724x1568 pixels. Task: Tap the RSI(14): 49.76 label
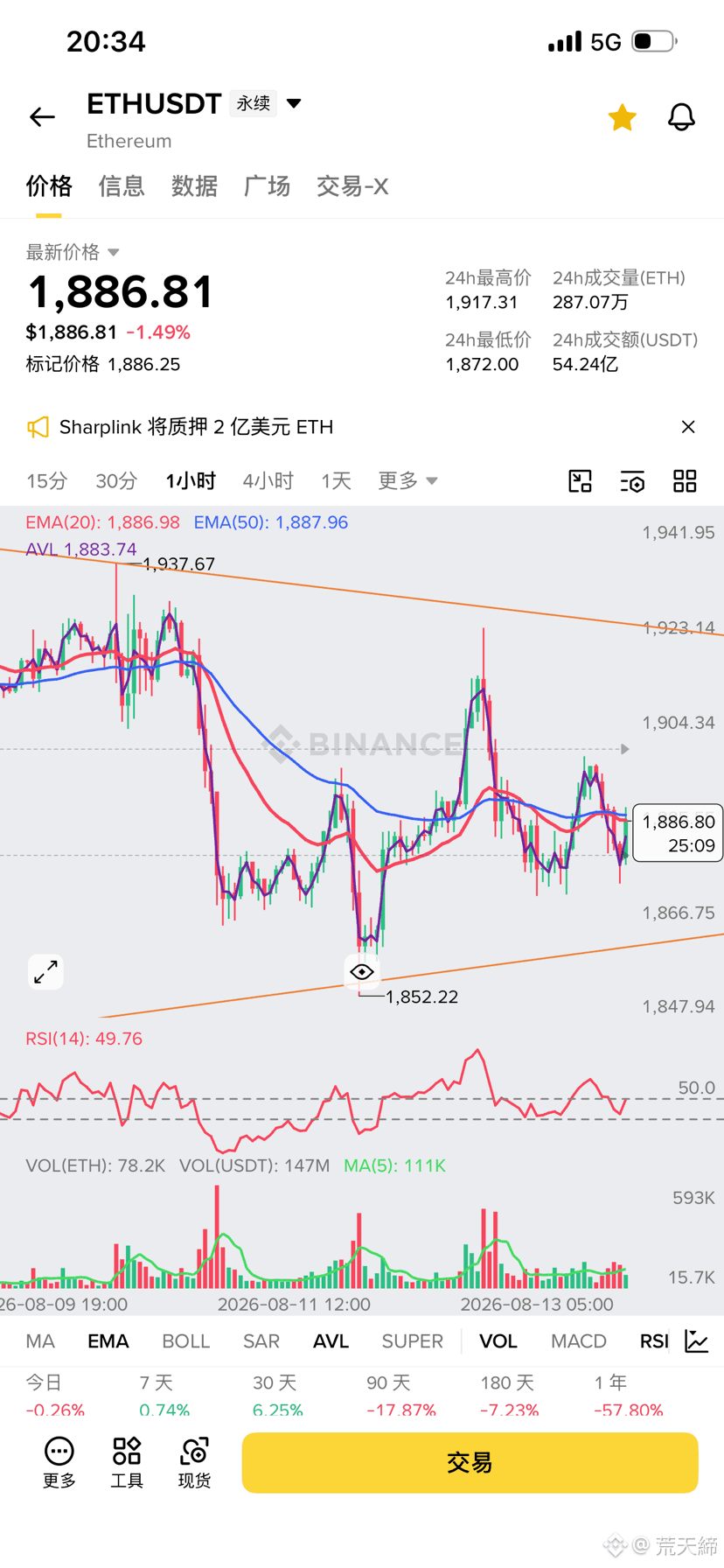(x=84, y=1039)
